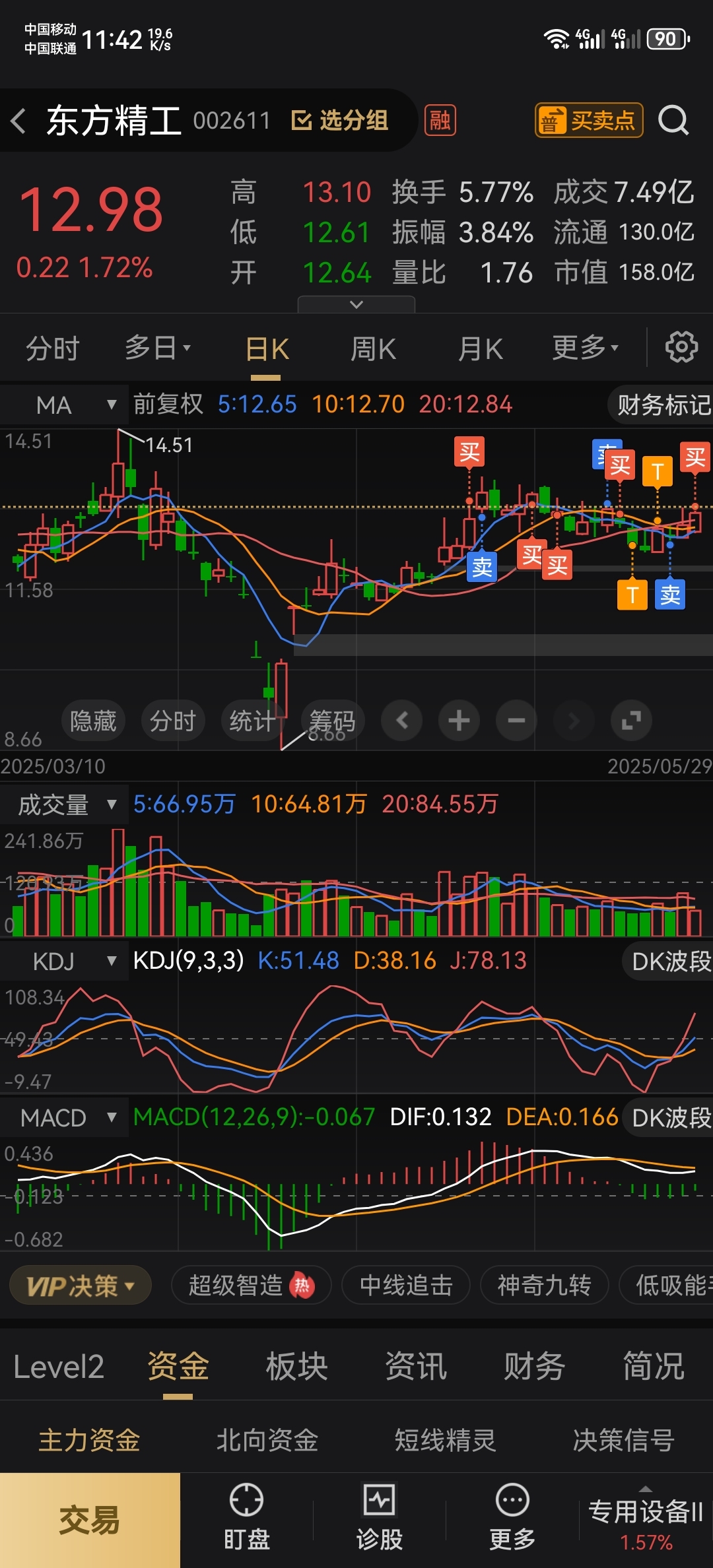This screenshot has width=713, height=1568.
Task: Select 北向资金 sub-tab
Action: (267, 1441)
